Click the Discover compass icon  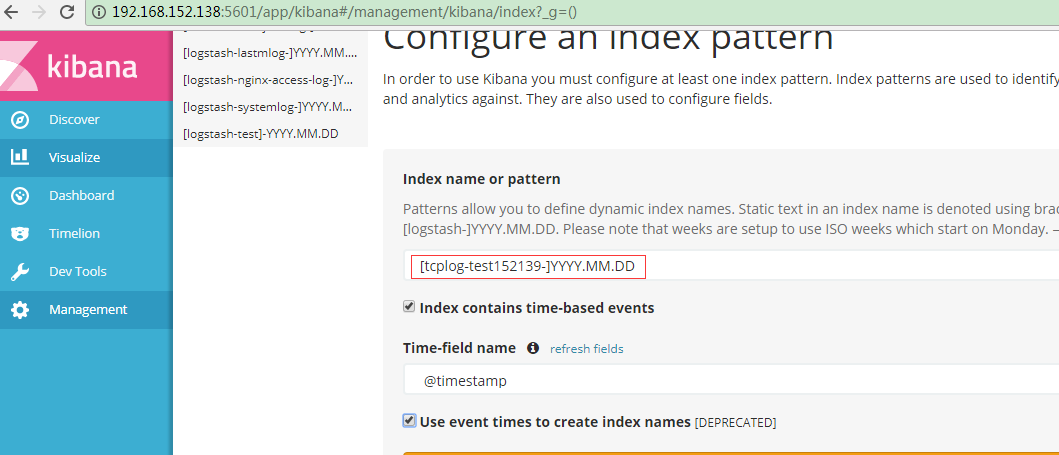[x=20, y=120]
